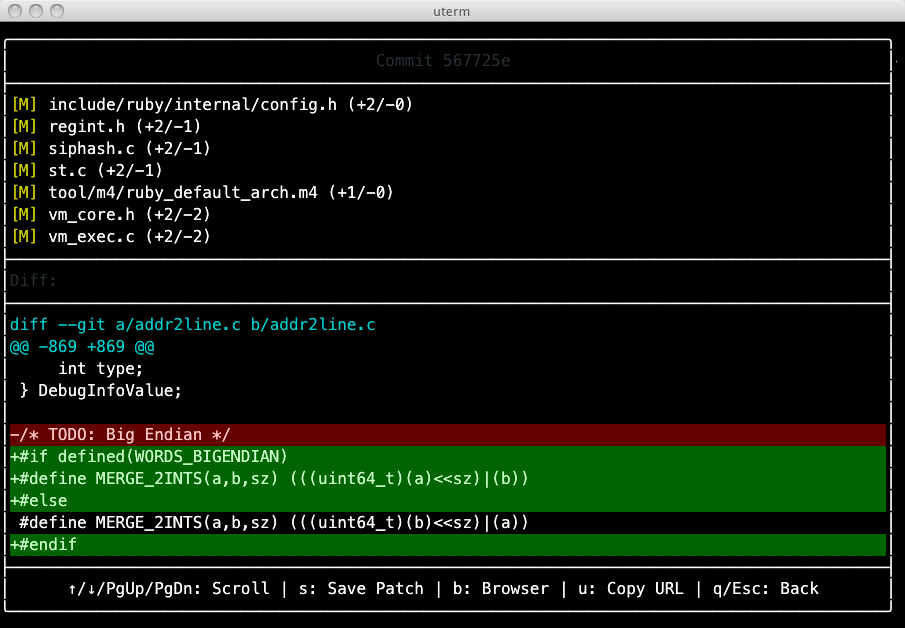Click the [M] marker beside st.c
The height and width of the screenshot is (628, 905).
click(24, 170)
